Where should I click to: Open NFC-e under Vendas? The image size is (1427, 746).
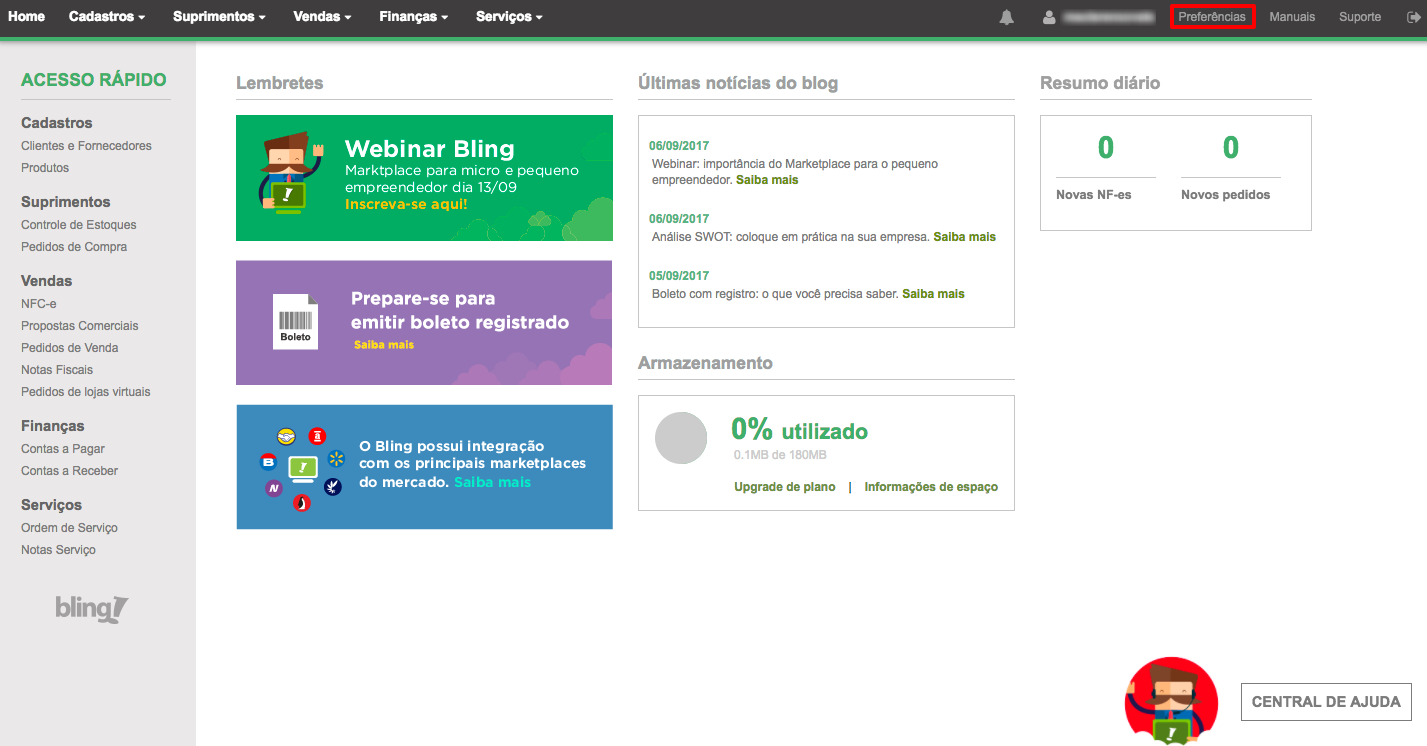39,304
